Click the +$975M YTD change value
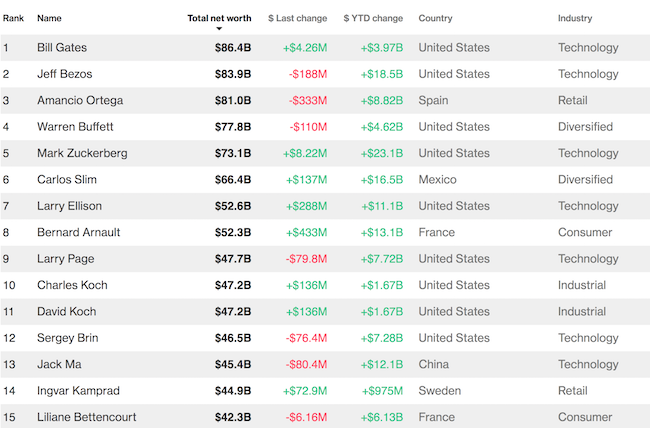The width and height of the screenshot is (650, 428). tap(383, 391)
